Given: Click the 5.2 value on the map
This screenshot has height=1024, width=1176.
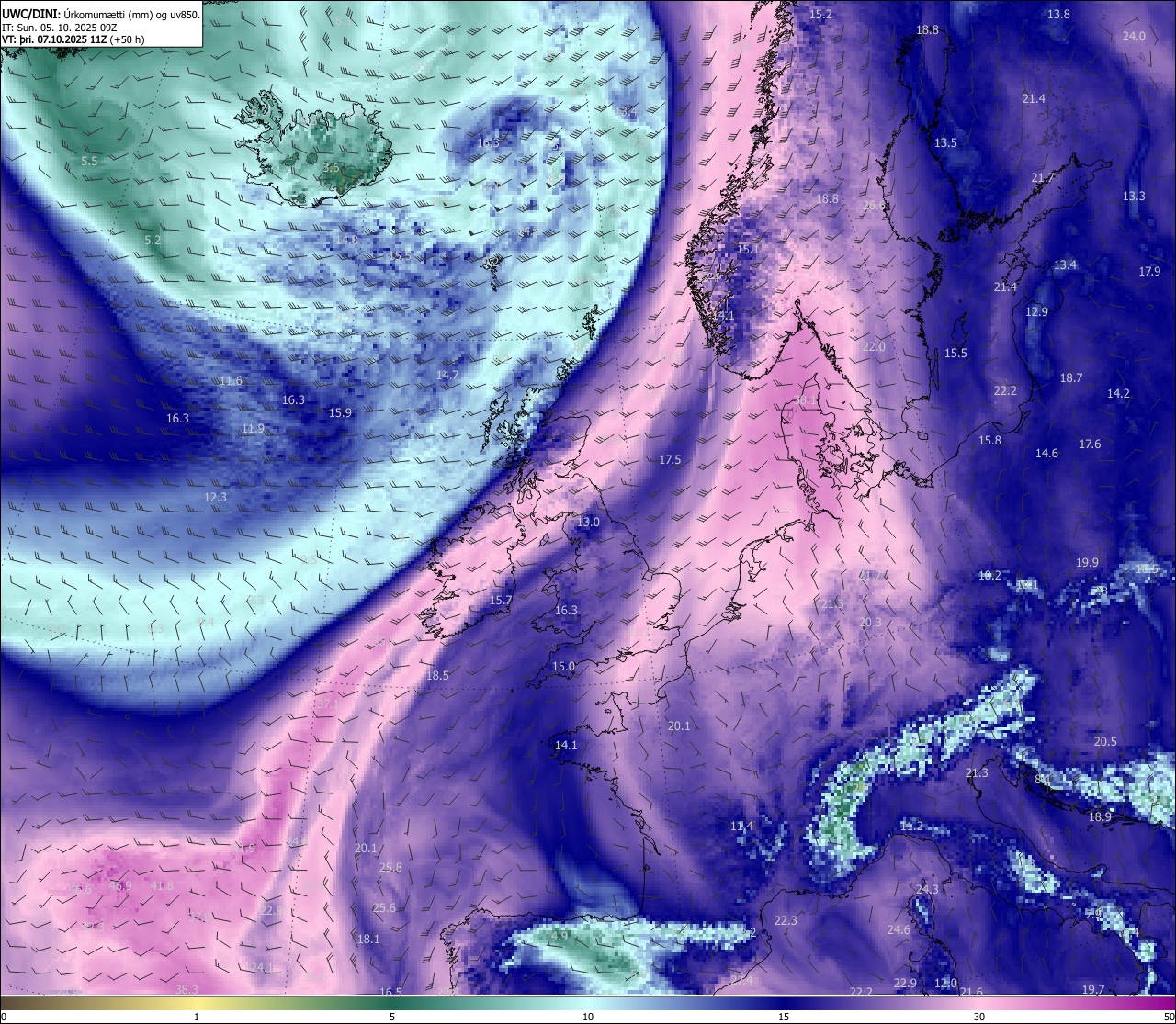Looking at the screenshot, I should (x=153, y=240).
